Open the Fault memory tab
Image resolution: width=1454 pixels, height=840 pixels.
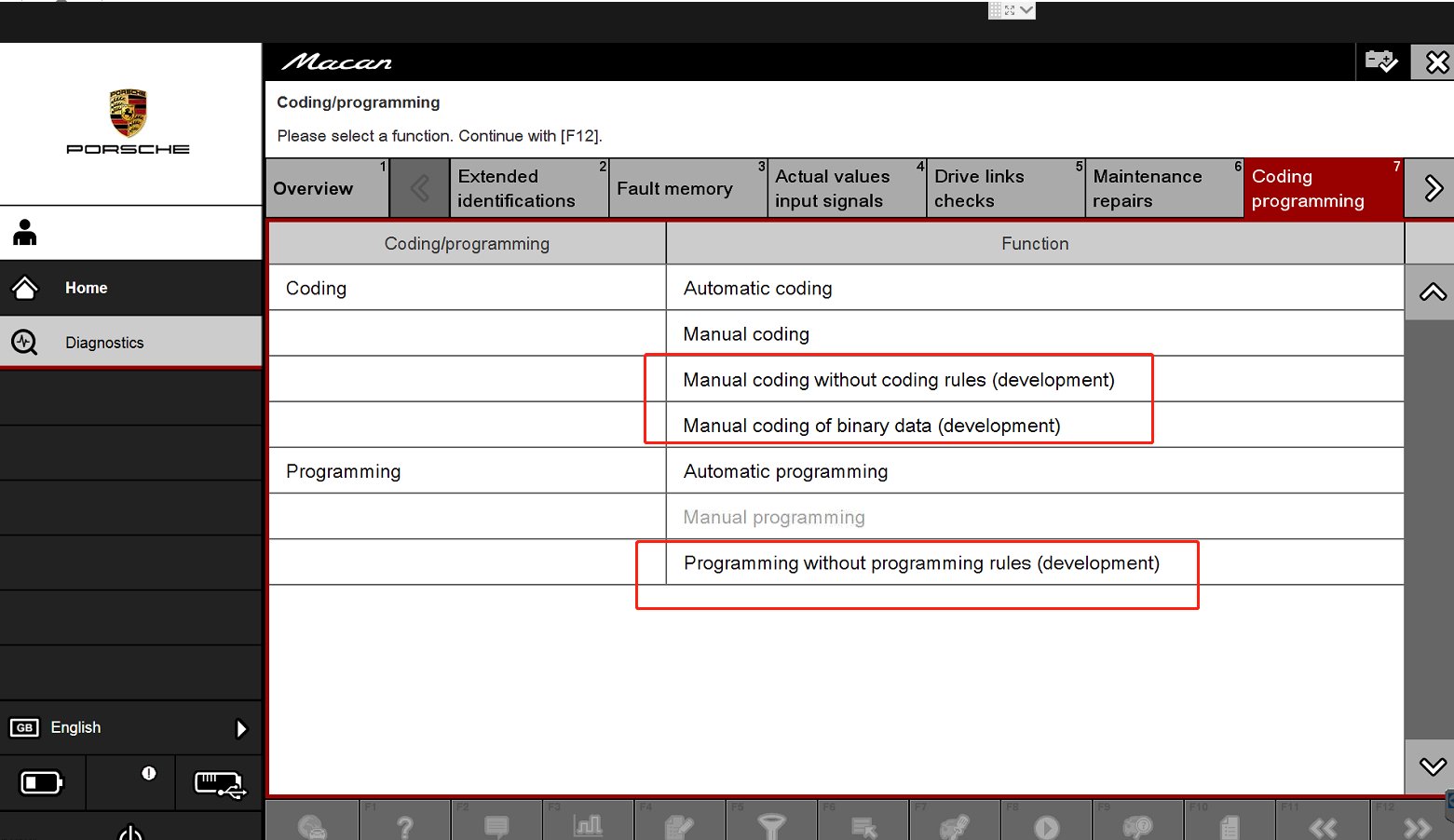[x=688, y=188]
